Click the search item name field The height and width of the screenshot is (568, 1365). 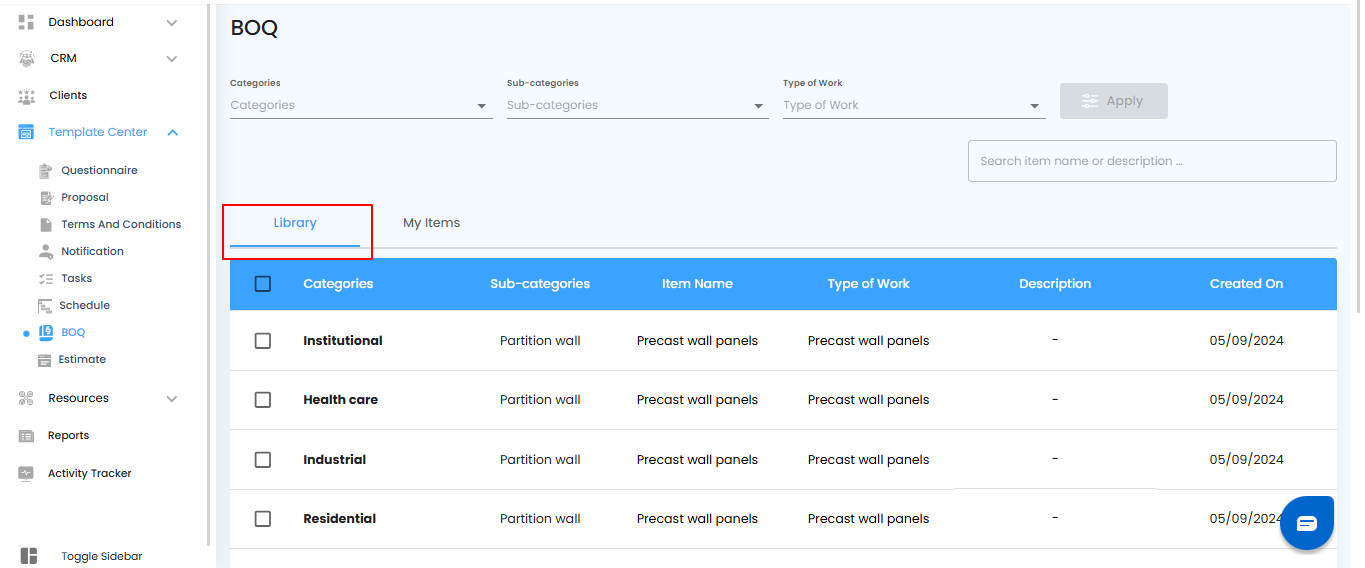point(1151,161)
